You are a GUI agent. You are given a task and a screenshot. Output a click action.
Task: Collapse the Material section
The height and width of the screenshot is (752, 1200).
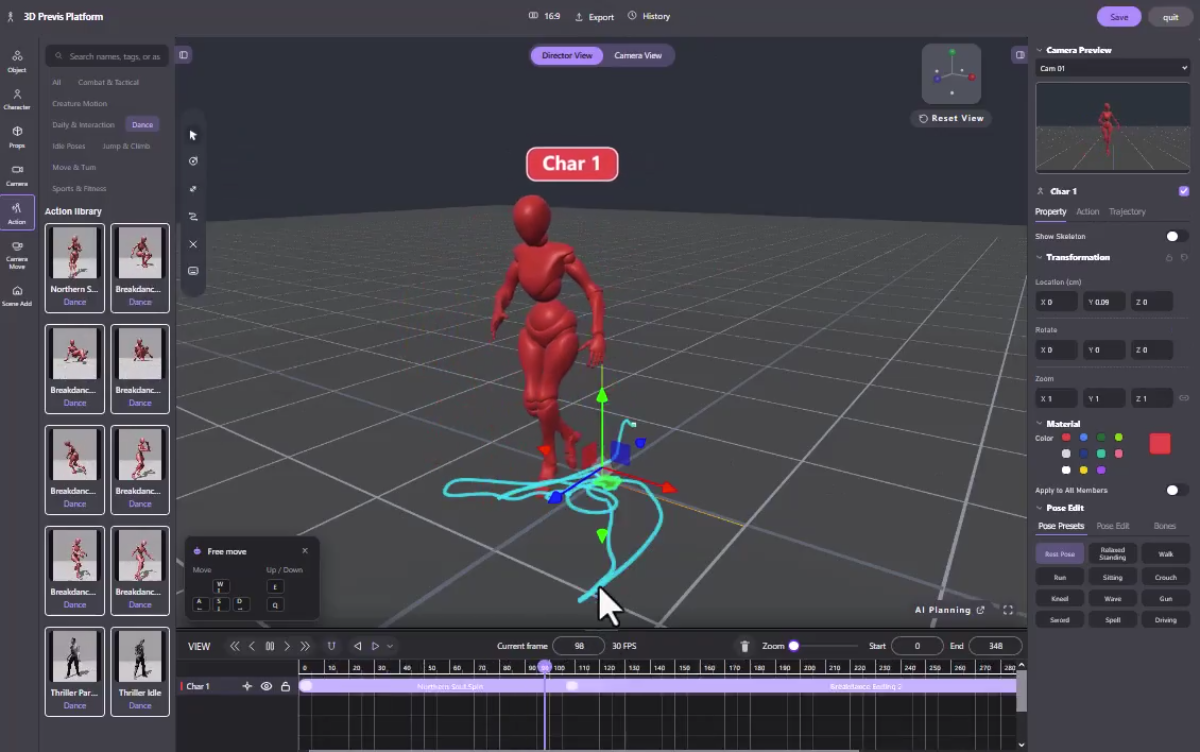[1040, 424]
